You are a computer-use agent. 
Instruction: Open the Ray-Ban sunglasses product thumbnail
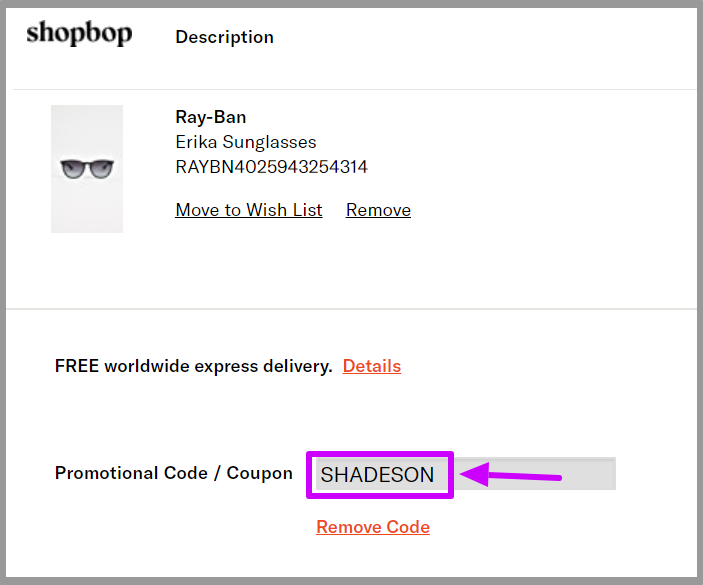87,169
